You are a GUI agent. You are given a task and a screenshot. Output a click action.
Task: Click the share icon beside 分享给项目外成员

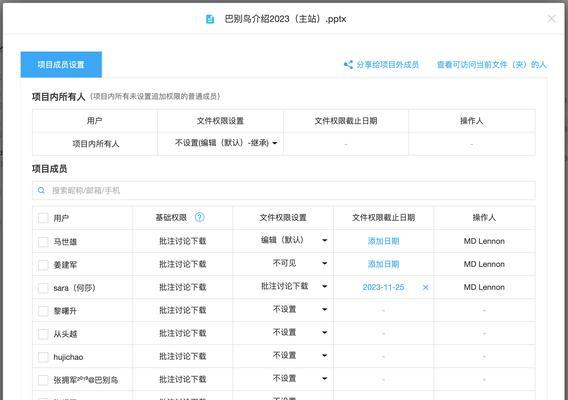348,65
